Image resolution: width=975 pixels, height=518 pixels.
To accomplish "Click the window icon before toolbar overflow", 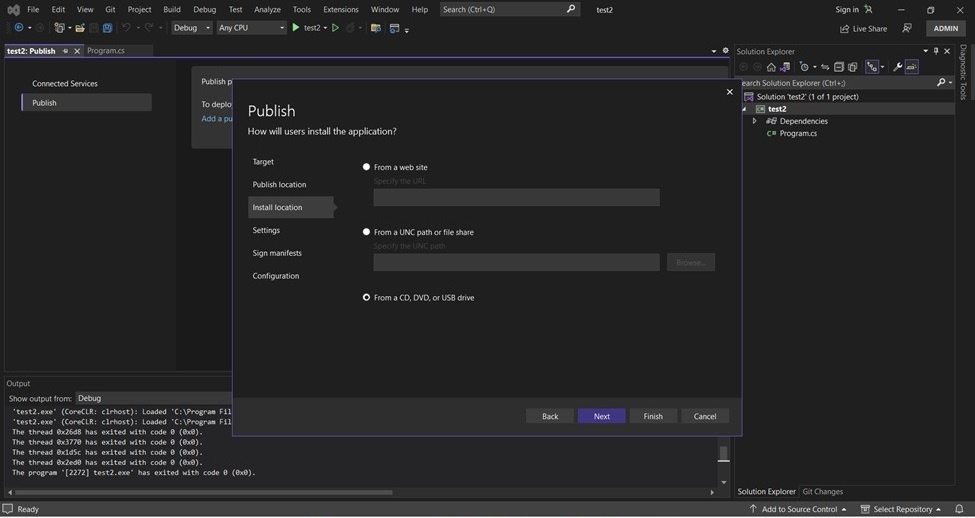I will [394, 28].
